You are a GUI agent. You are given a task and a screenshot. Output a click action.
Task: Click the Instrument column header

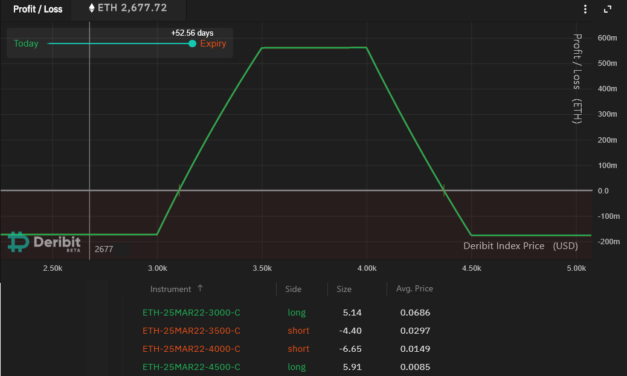[171, 289]
